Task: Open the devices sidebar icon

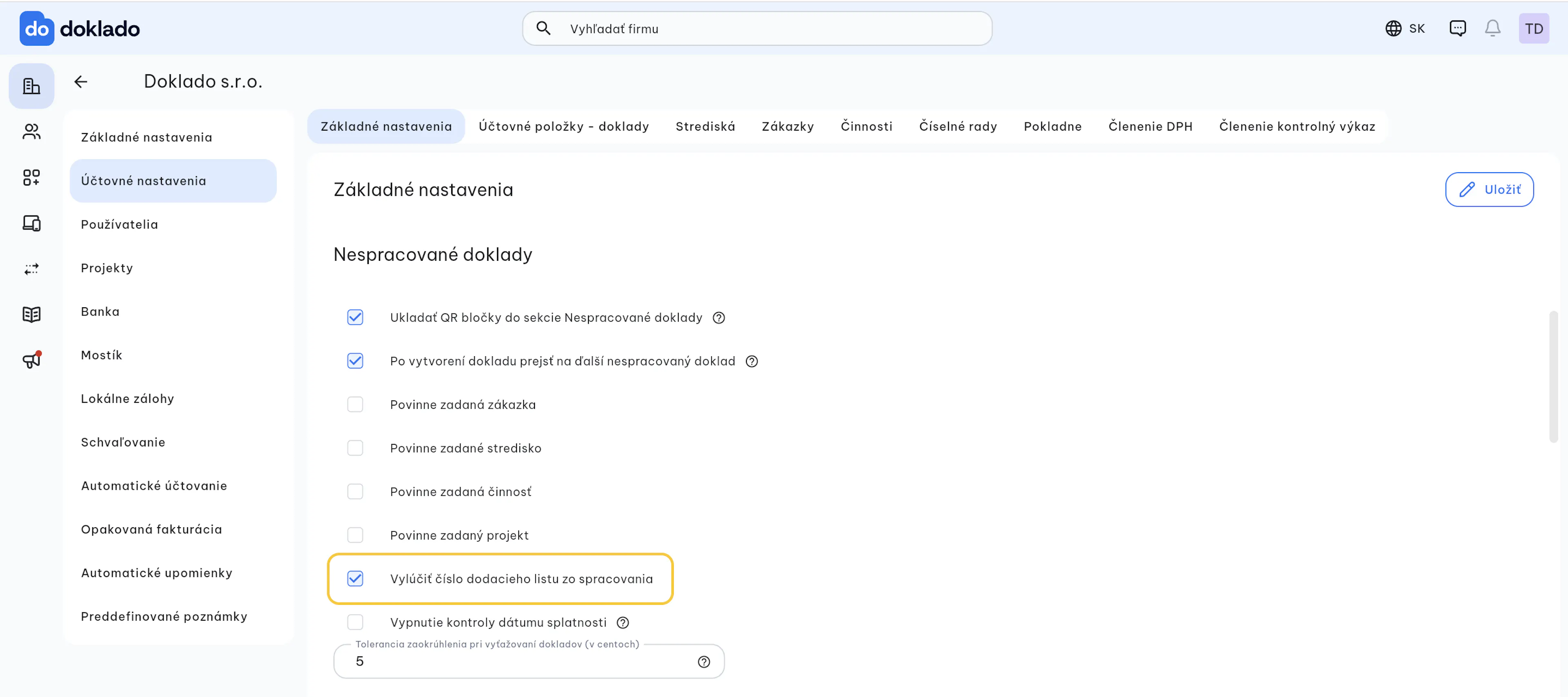Action: coord(32,223)
